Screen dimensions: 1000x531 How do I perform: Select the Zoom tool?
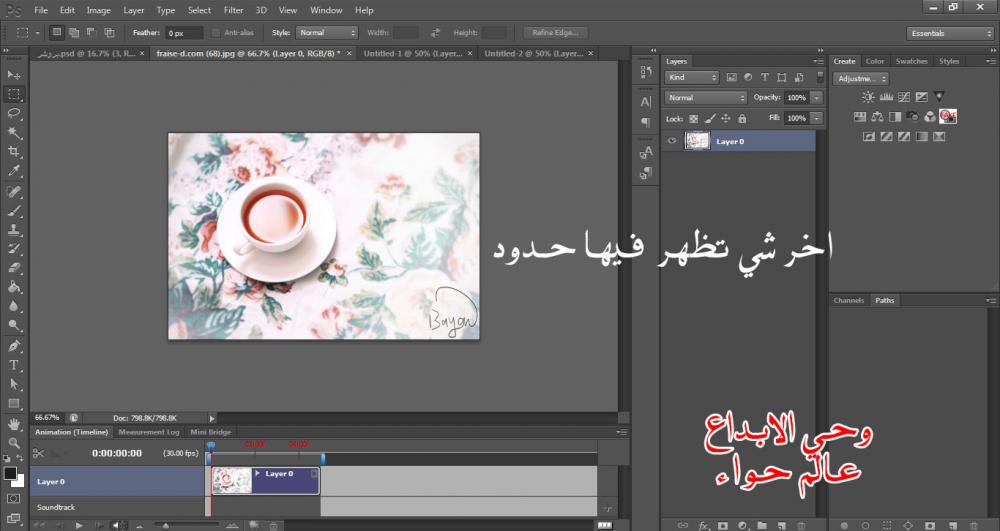tap(14, 441)
